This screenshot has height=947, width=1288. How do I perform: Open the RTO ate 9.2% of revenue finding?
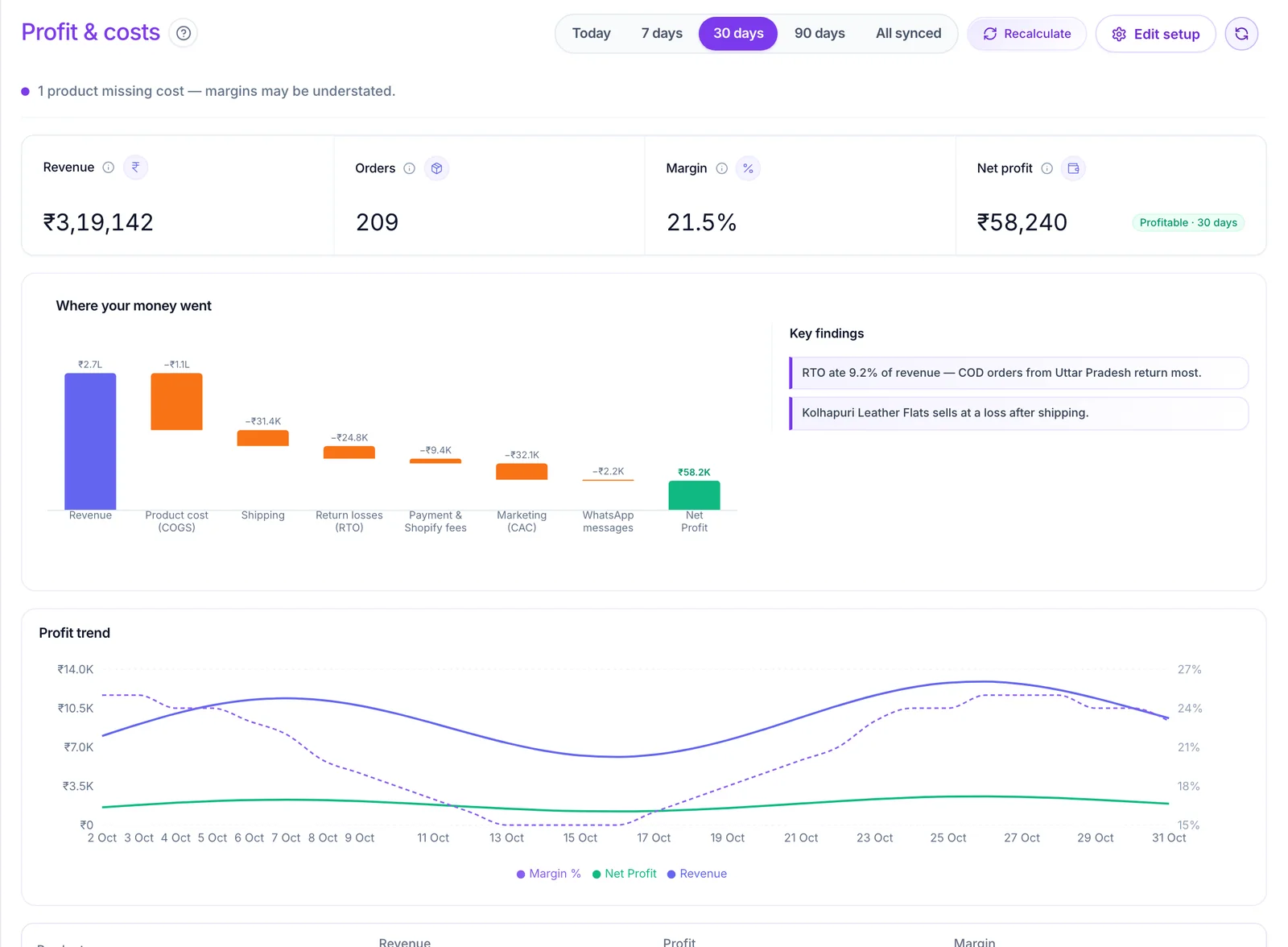(x=1019, y=373)
